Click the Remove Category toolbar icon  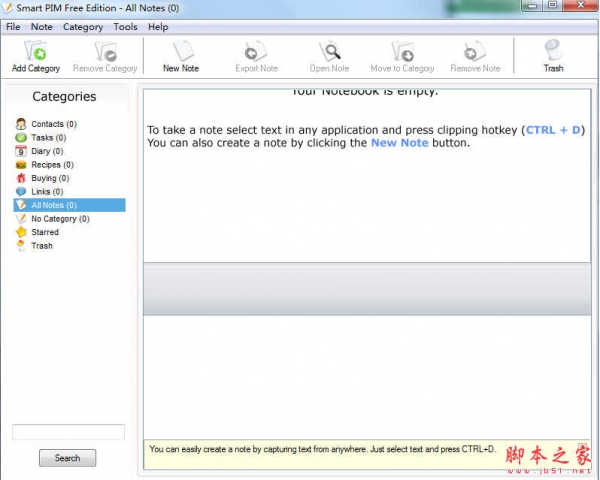click(105, 57)
